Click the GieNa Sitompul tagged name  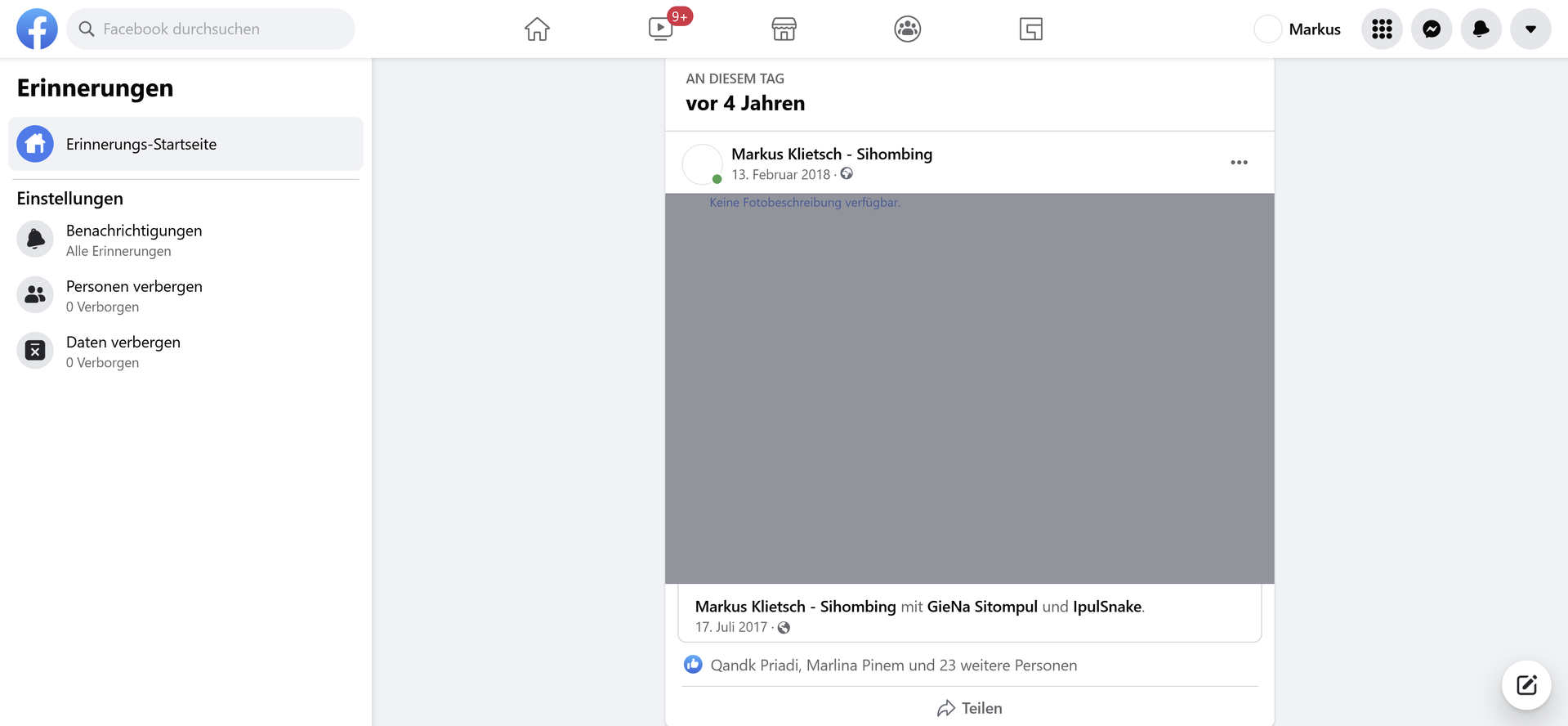(x=982, y=607)
